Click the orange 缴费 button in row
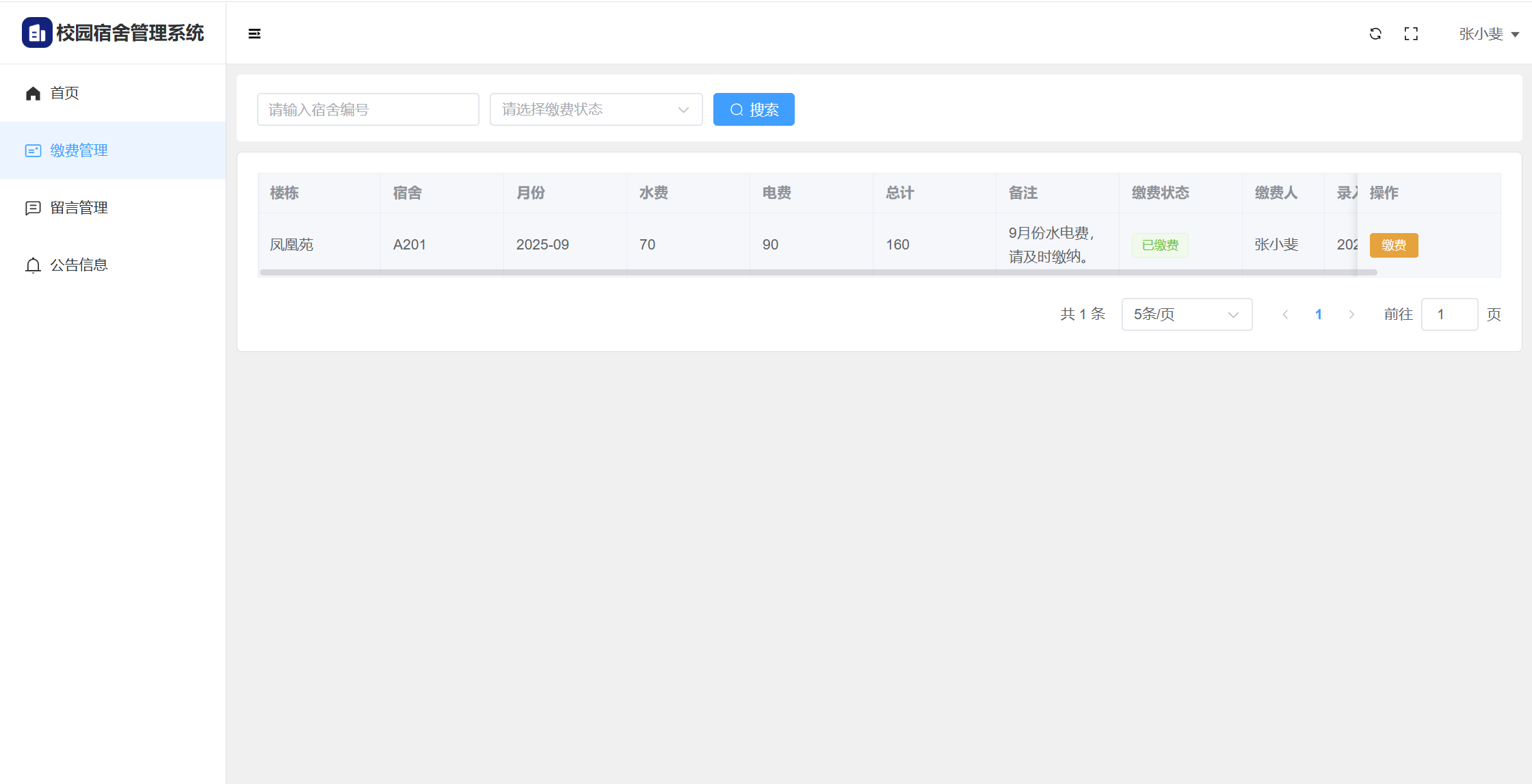The height and width of the screenshot is (784, 1532). tap(1393, 245)
